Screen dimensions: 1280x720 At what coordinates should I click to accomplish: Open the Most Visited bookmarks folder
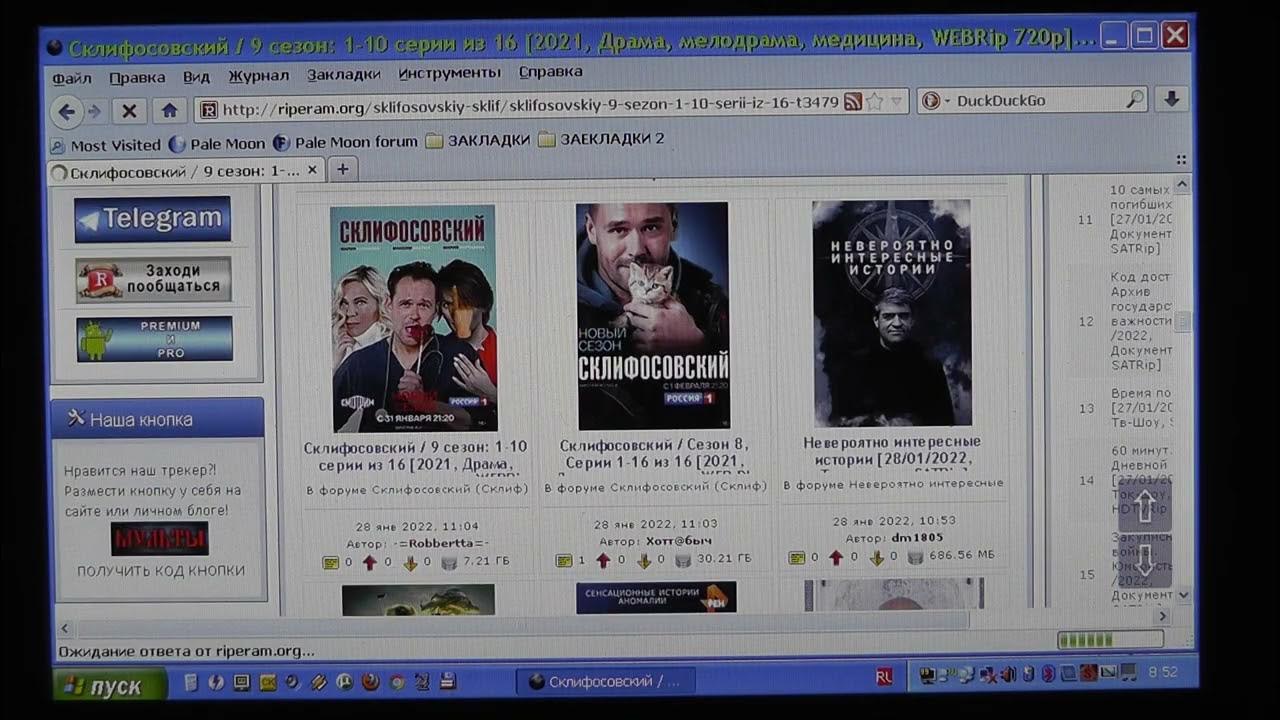click(106, 145)
